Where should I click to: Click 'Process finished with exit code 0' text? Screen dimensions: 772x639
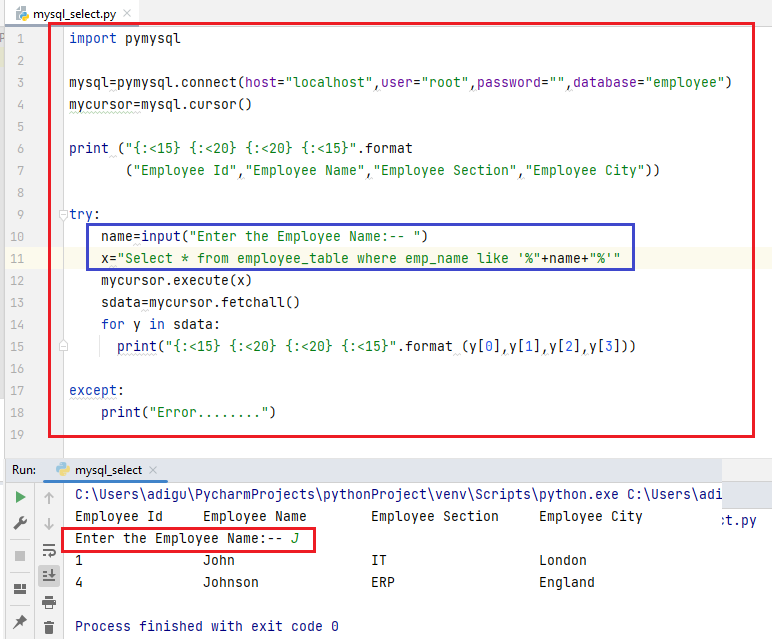[x=207, y=626]
